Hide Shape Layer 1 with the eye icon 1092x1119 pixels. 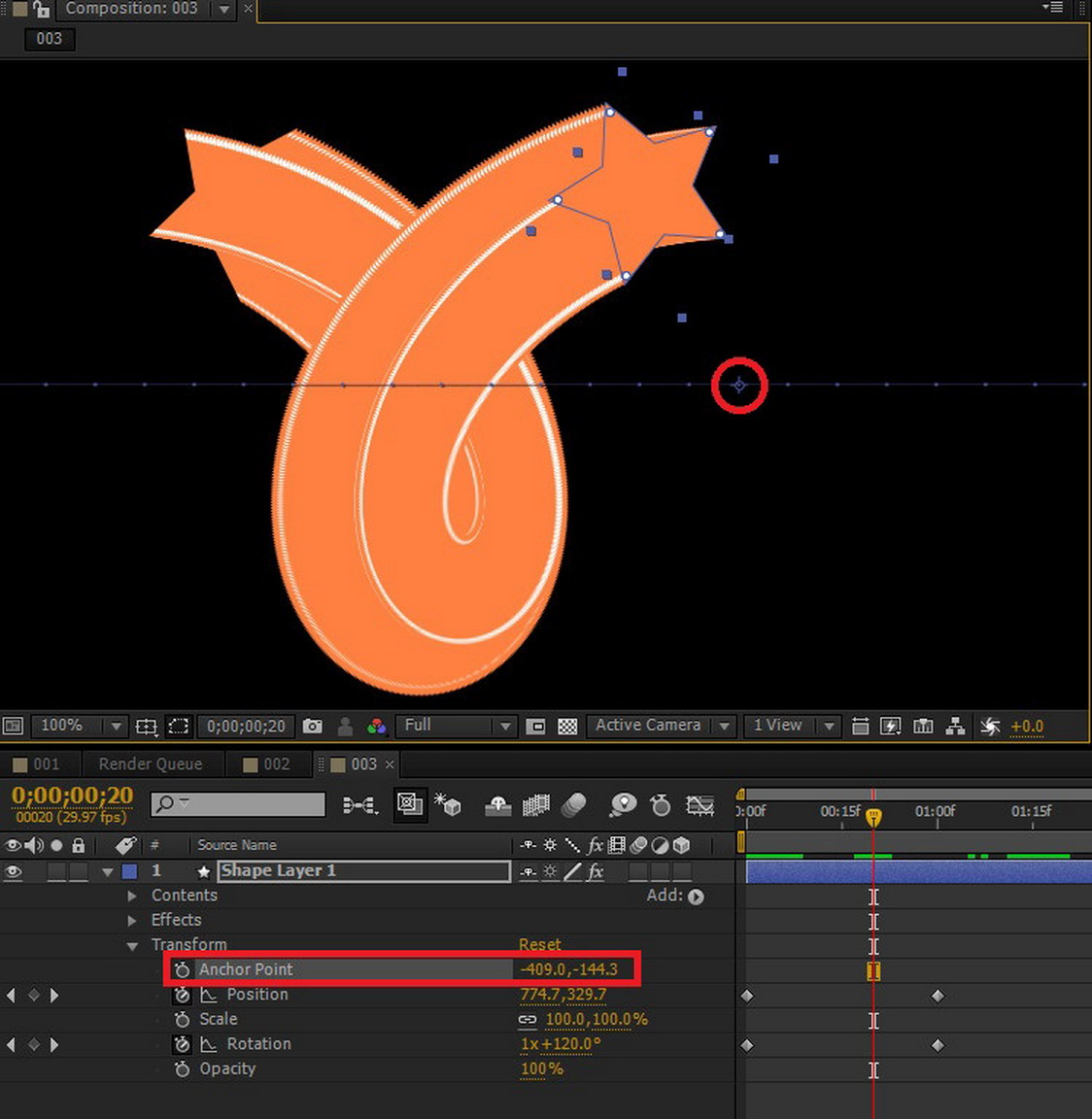coord(14,871)
